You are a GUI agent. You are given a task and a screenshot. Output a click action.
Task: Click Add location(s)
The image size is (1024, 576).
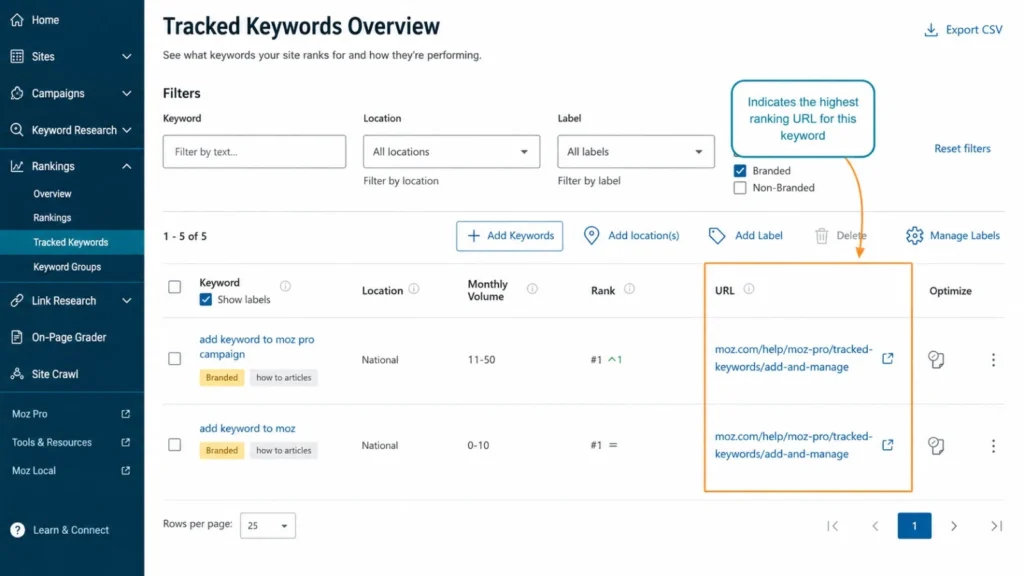(x=632, y=235)
